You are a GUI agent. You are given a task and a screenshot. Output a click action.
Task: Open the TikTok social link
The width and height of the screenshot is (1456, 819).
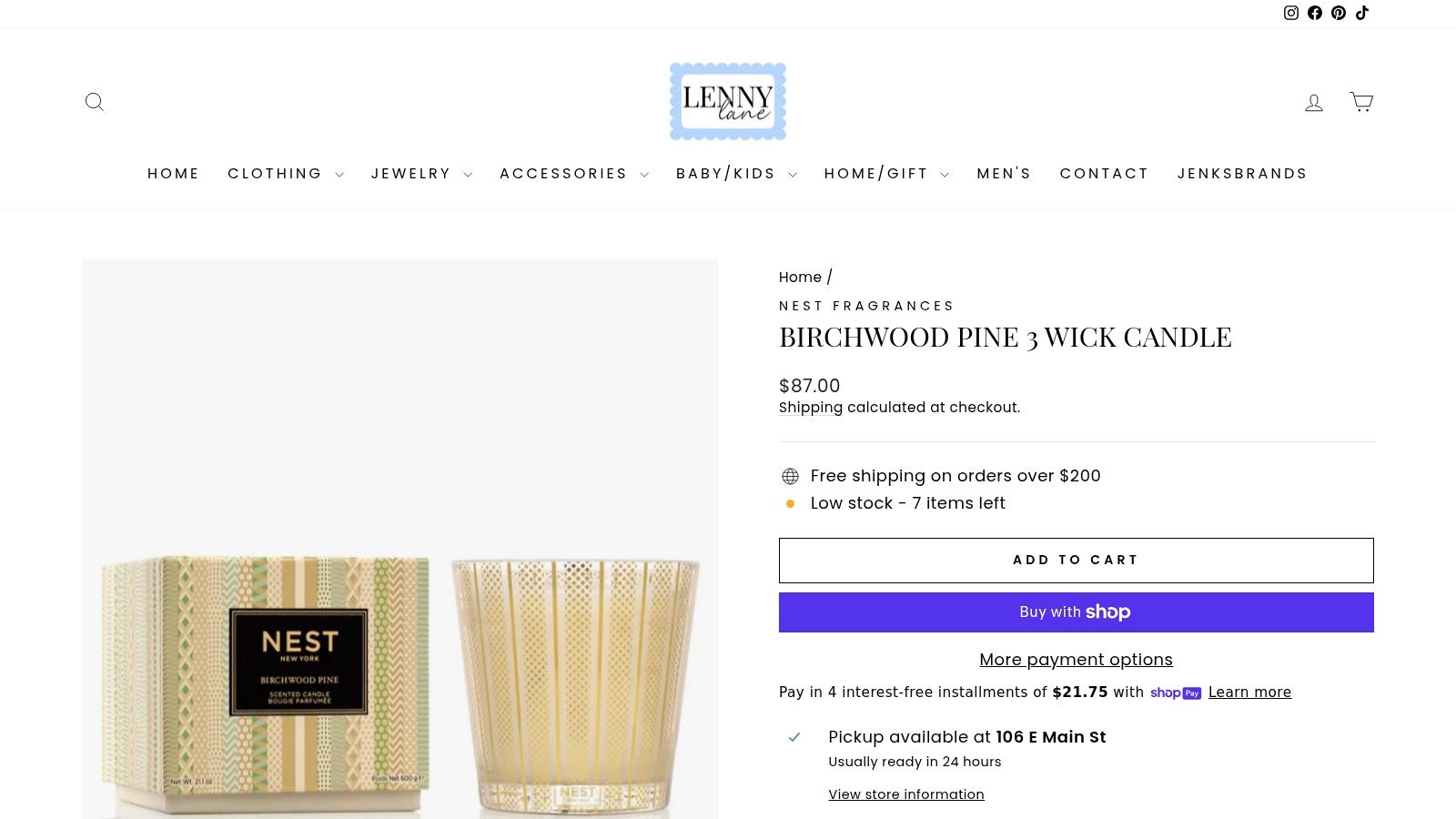[x=1362, y=13]
